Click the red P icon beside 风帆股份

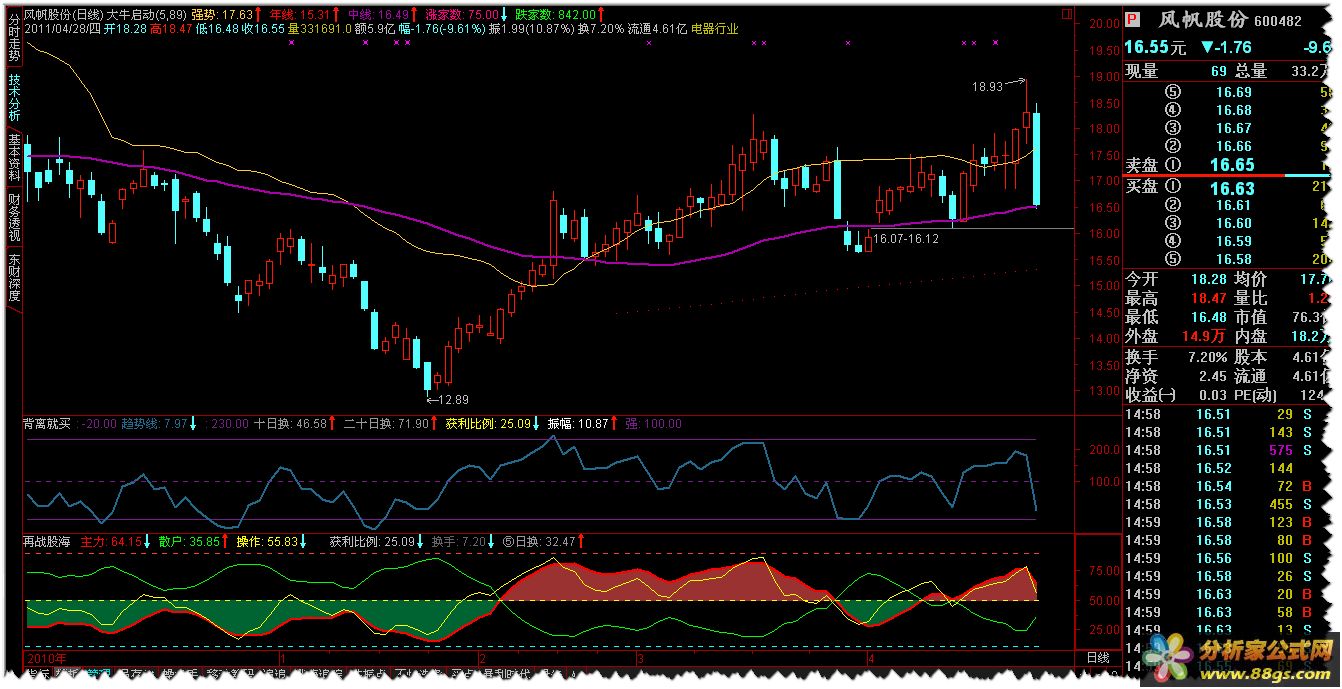(1132, 19)
